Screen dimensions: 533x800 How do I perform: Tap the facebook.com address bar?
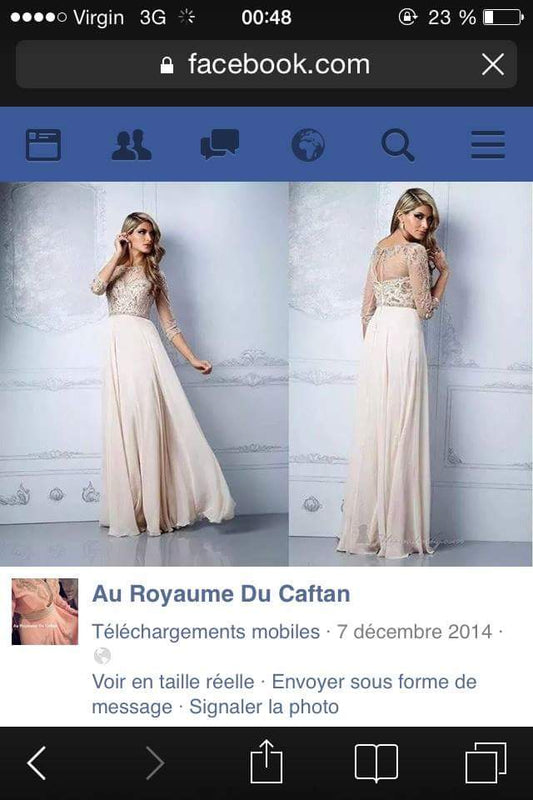point(266,65)
